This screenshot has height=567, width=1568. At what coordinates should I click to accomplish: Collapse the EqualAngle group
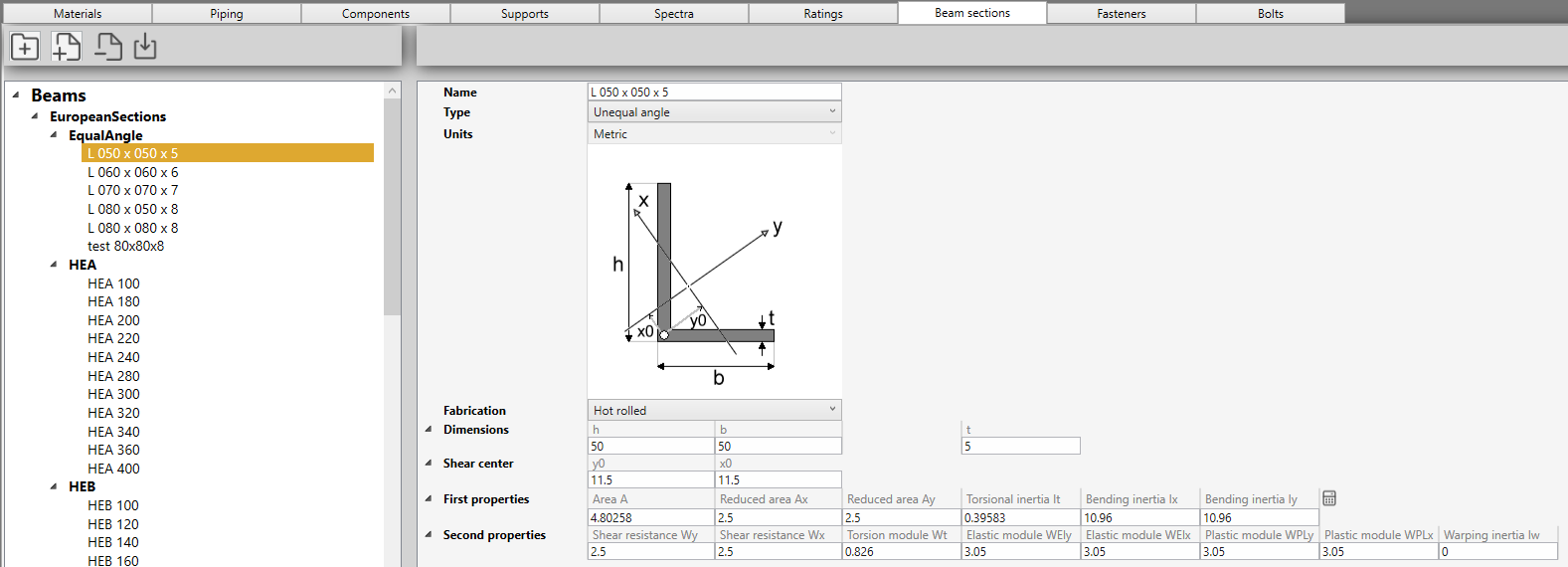click(54, 134)
